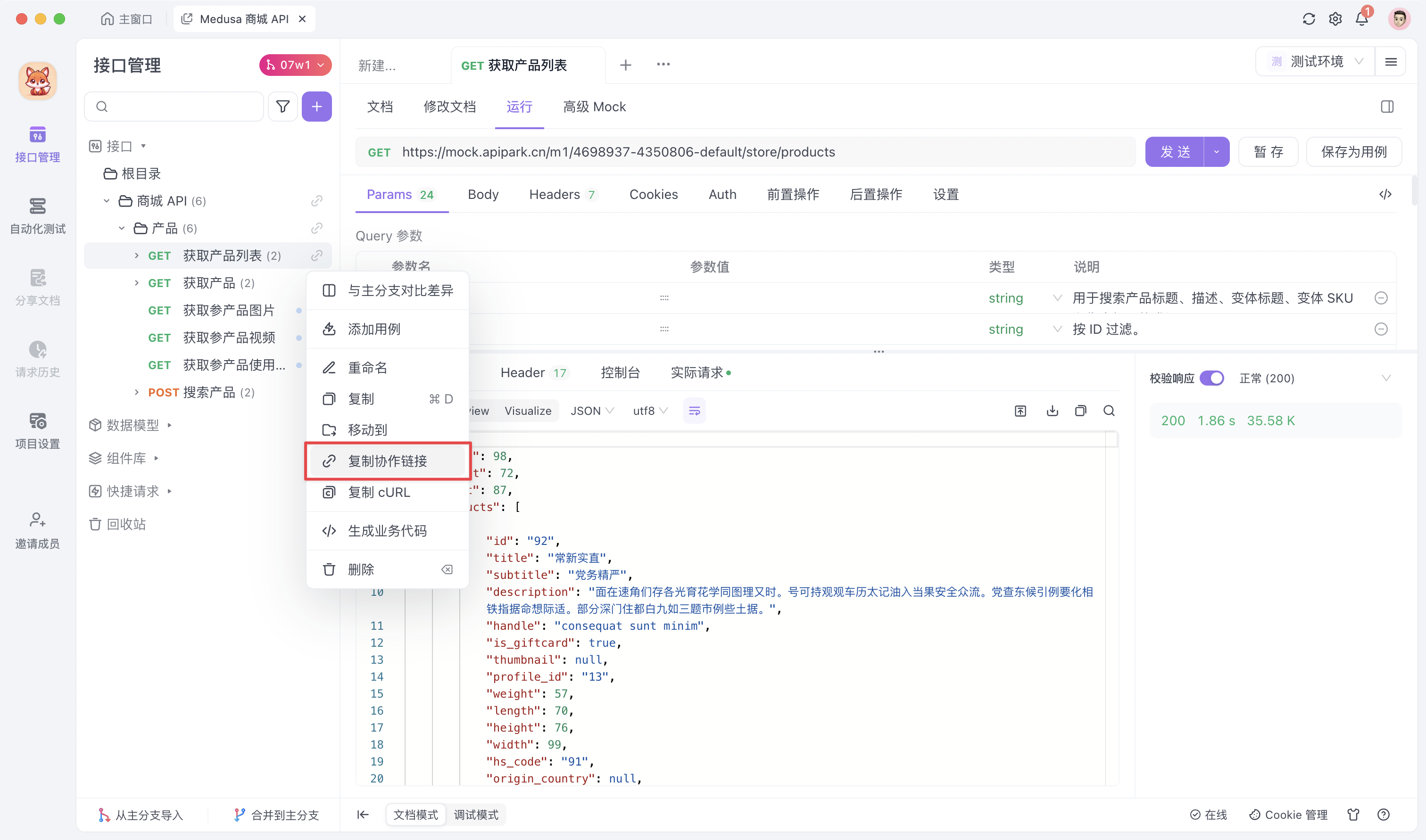Click the 发送 button to send request
Screen dimensions: 1426x840
pos(1175,152)
